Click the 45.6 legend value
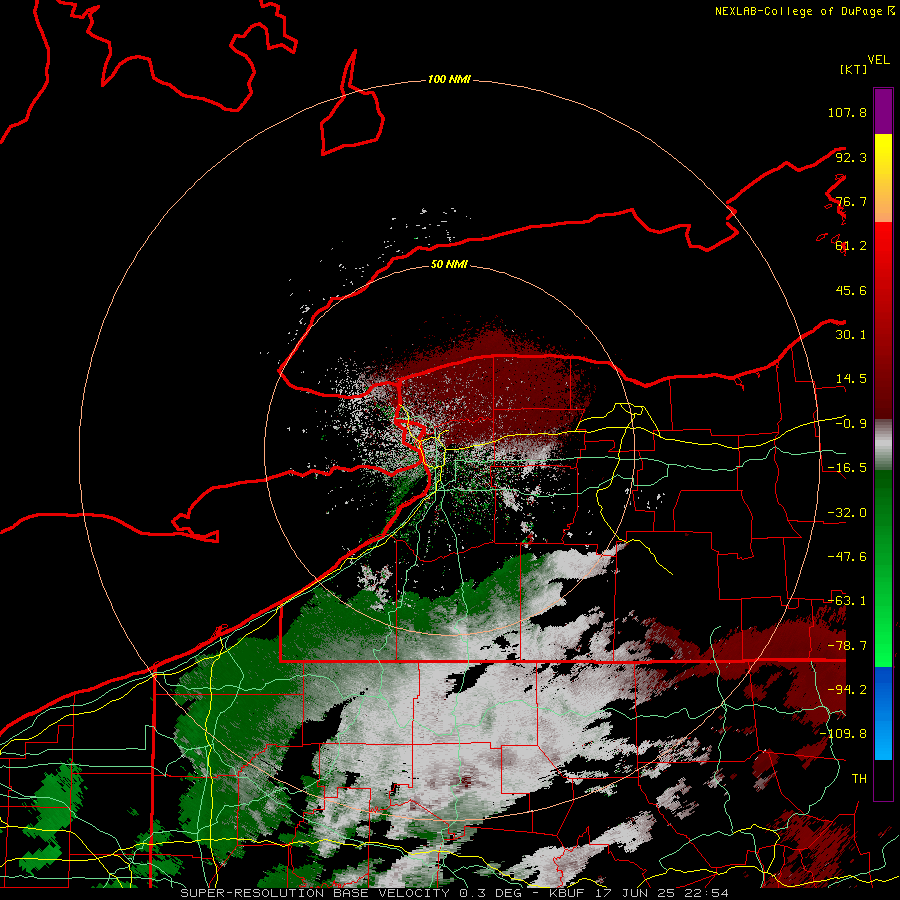This screenshot has height=900, width=900. point(851,290)
